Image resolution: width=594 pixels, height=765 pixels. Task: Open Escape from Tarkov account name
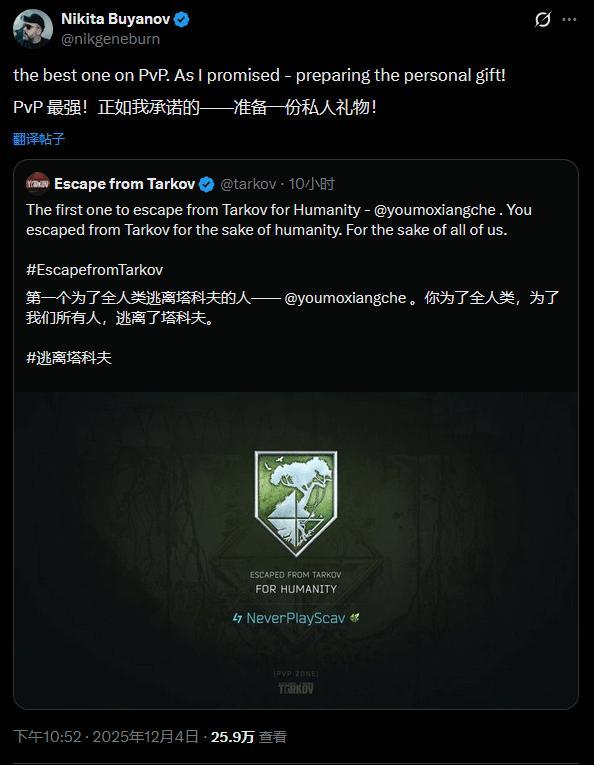coord(125,184)
